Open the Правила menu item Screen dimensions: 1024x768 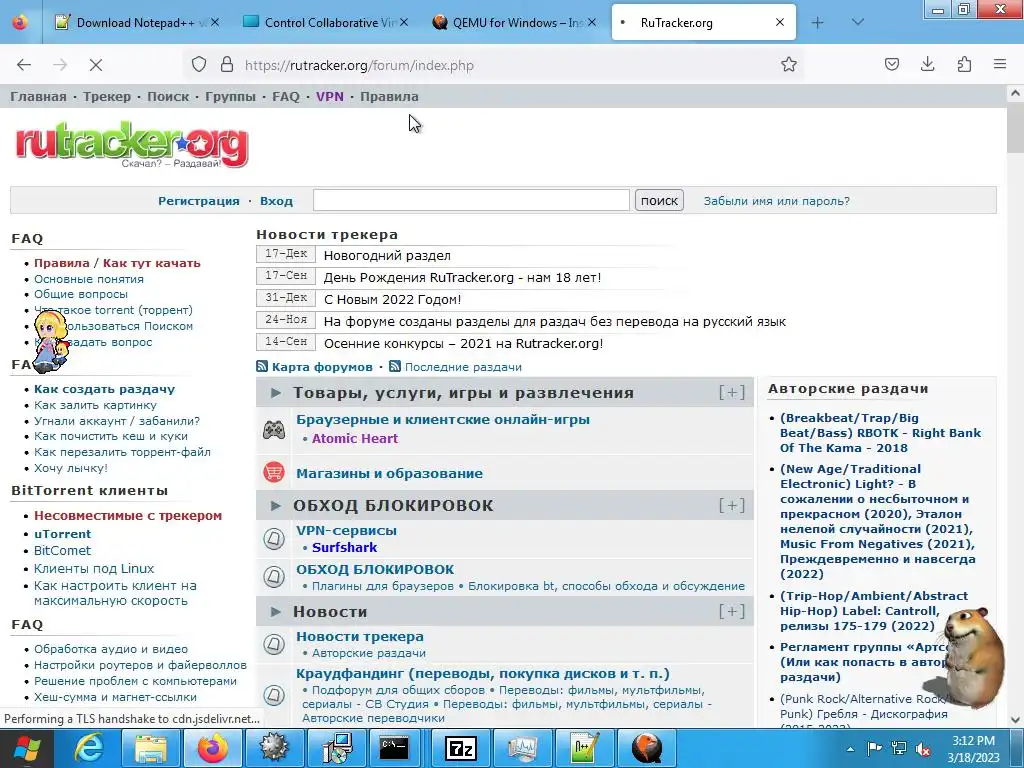pos(389,96)
